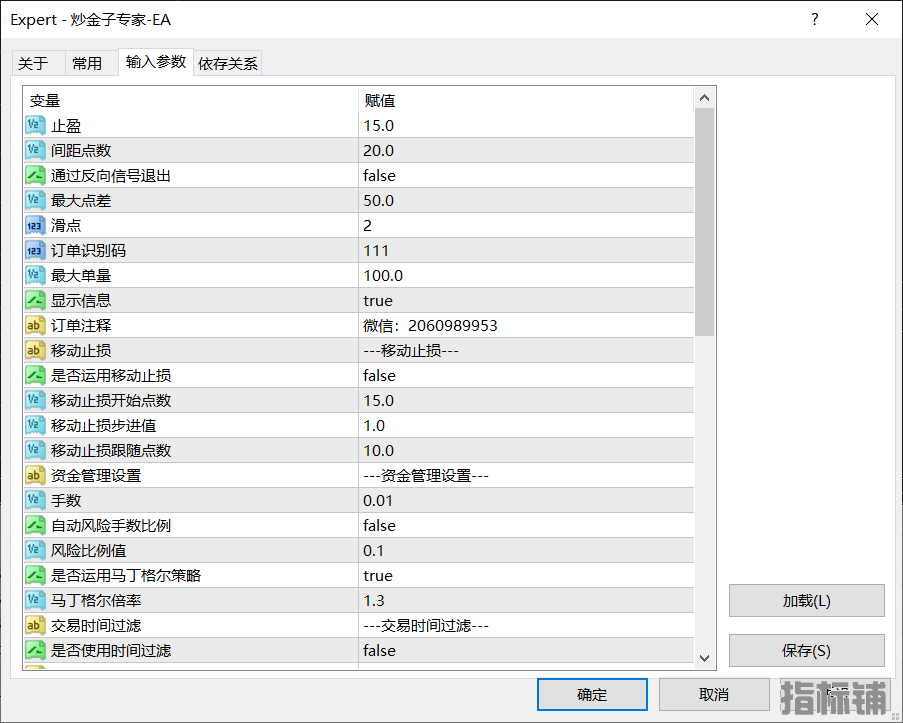Click the 滑点 value 2
Screen dimensions: 903x723
pyautogui.click(x=367, y=225)
